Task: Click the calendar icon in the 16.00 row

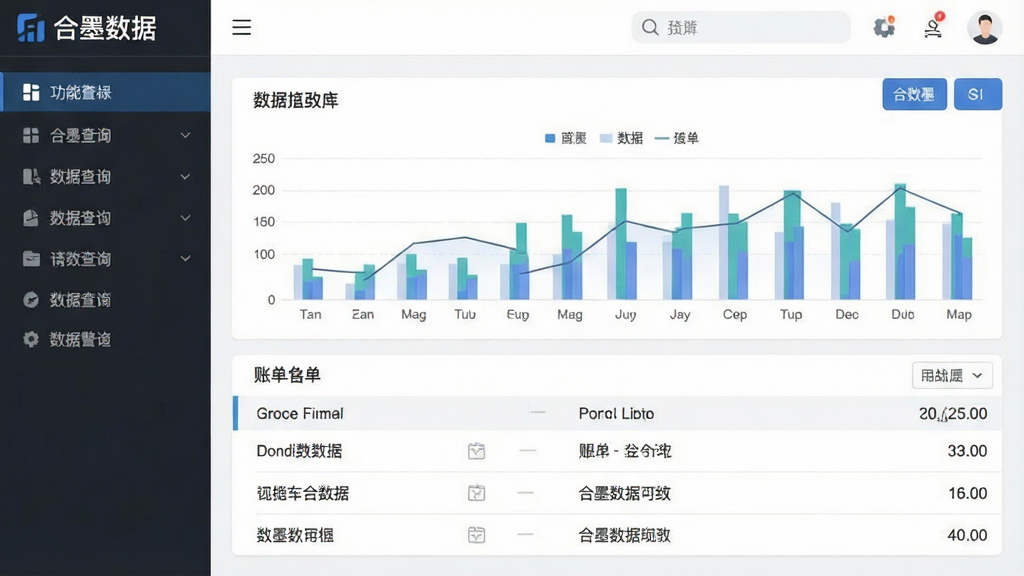Action: click(477, 493)
